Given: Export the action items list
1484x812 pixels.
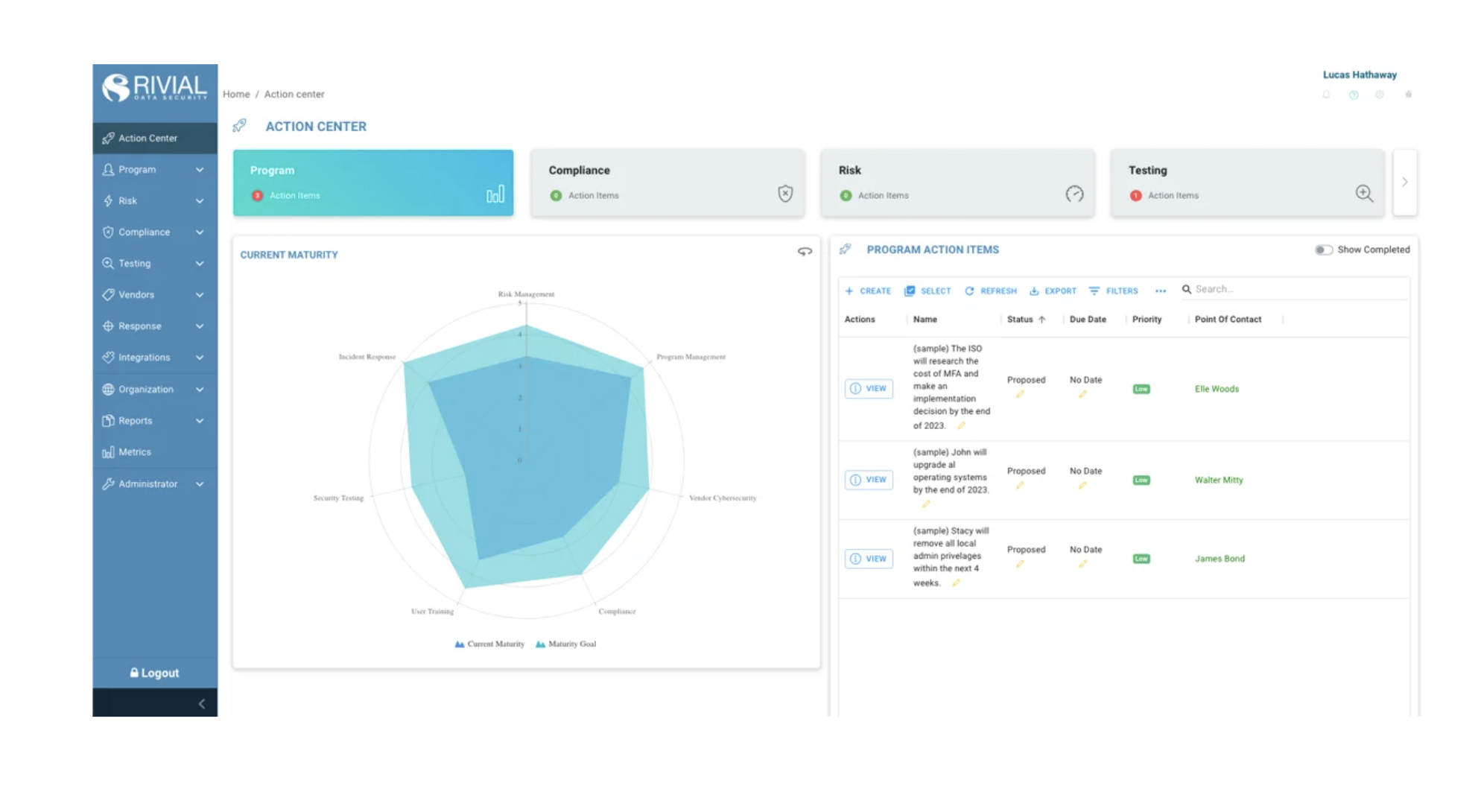Looking at the screenshot, I should (x=1053, y=291).
